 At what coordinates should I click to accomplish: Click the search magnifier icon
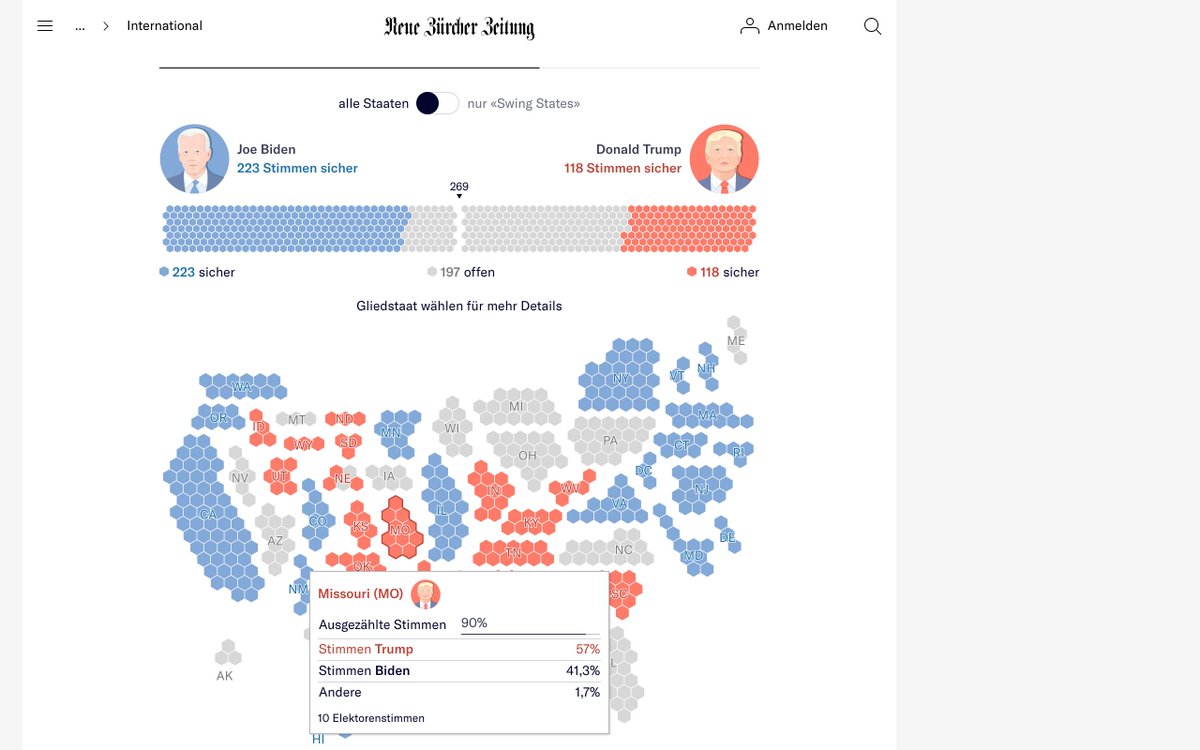pos(872,26)
